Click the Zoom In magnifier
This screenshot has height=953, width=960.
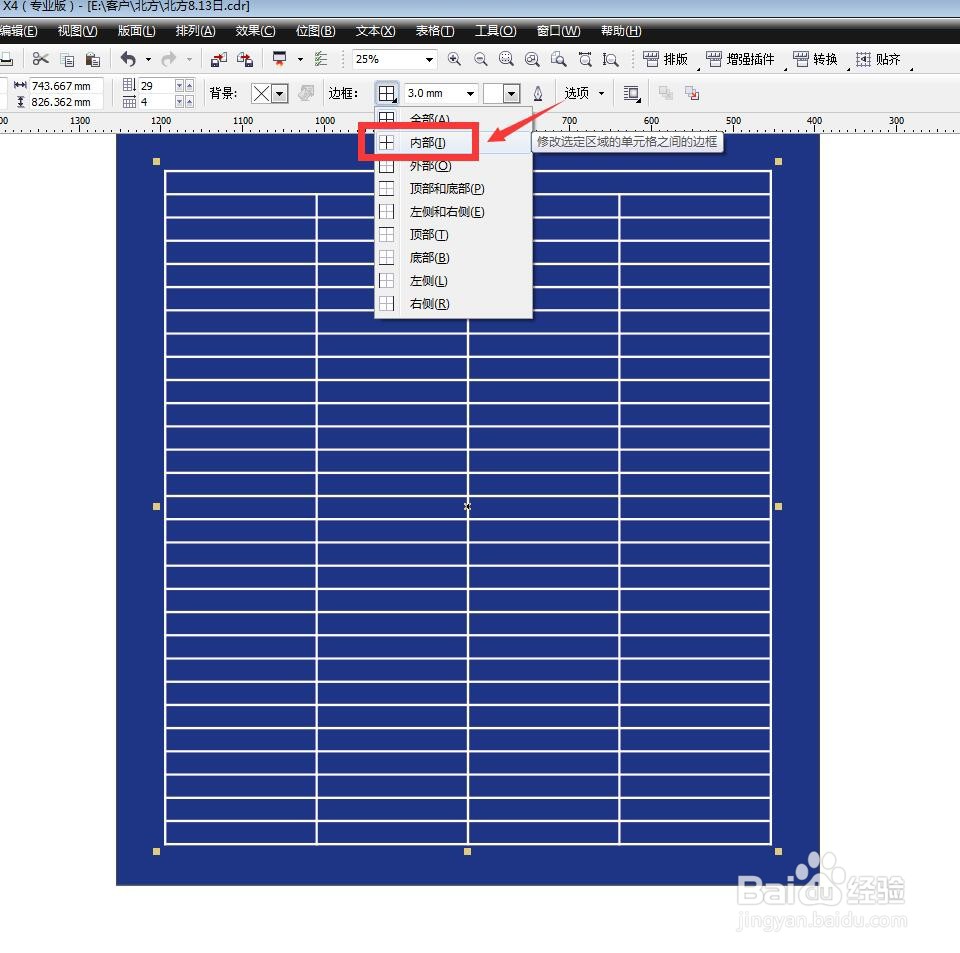454,59
